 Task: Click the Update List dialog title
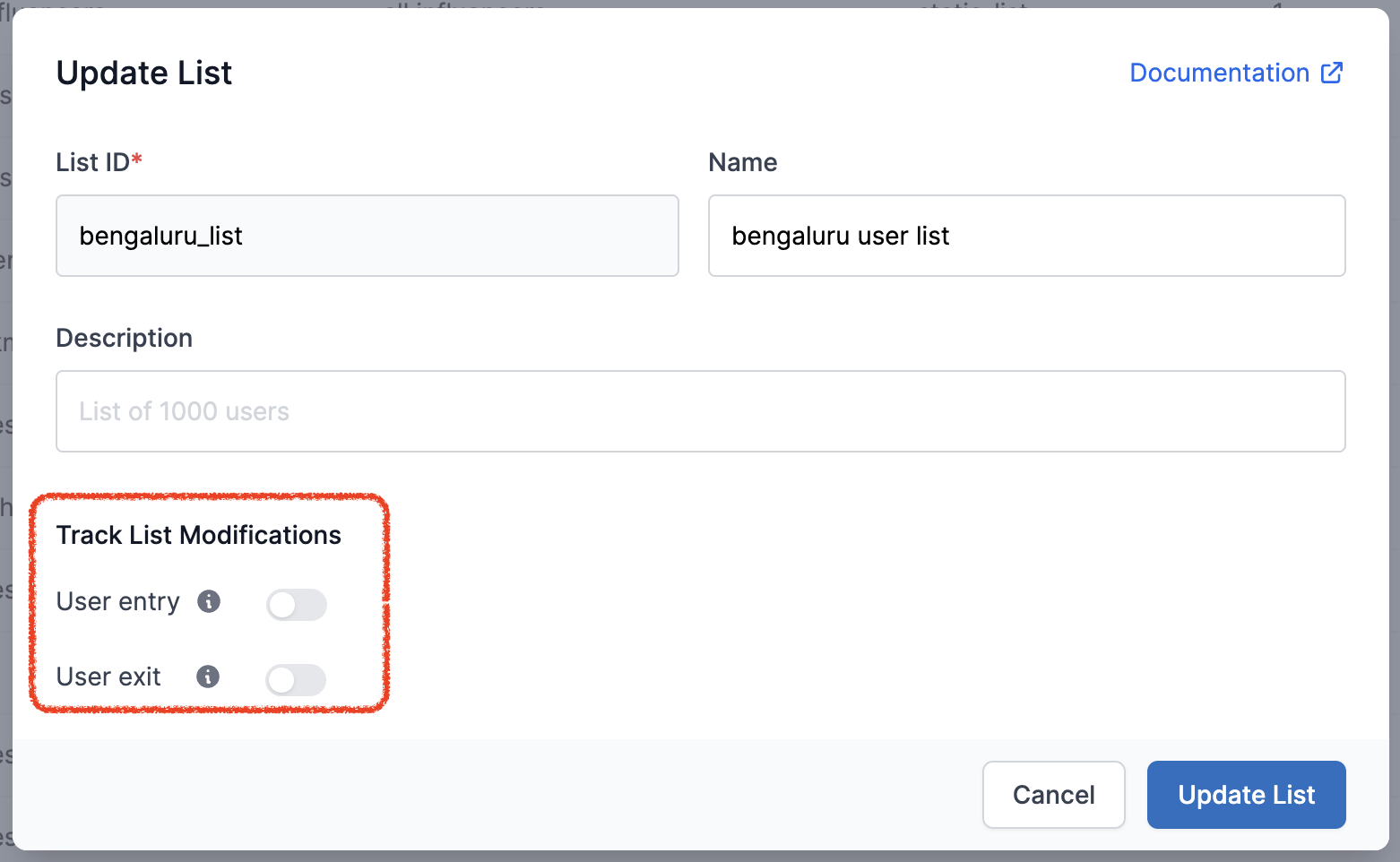(x=144, y=73)
